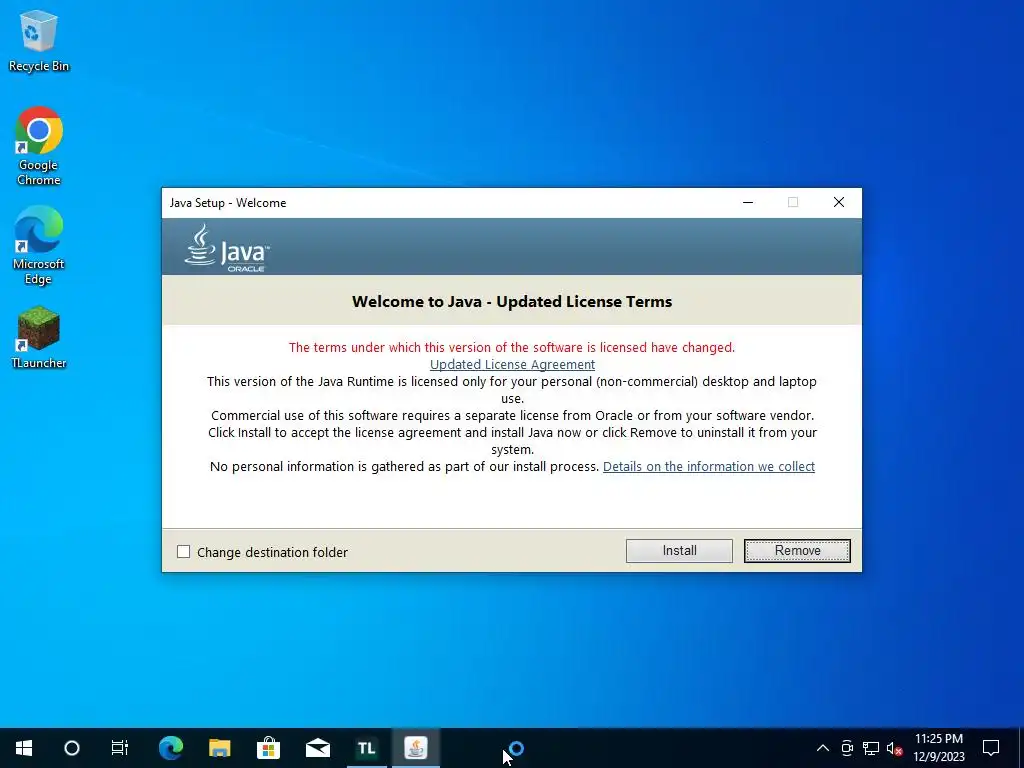Open File Explorer from the taskbar
The height and width of the screenshot is (768, 1024).
[220, 748]
